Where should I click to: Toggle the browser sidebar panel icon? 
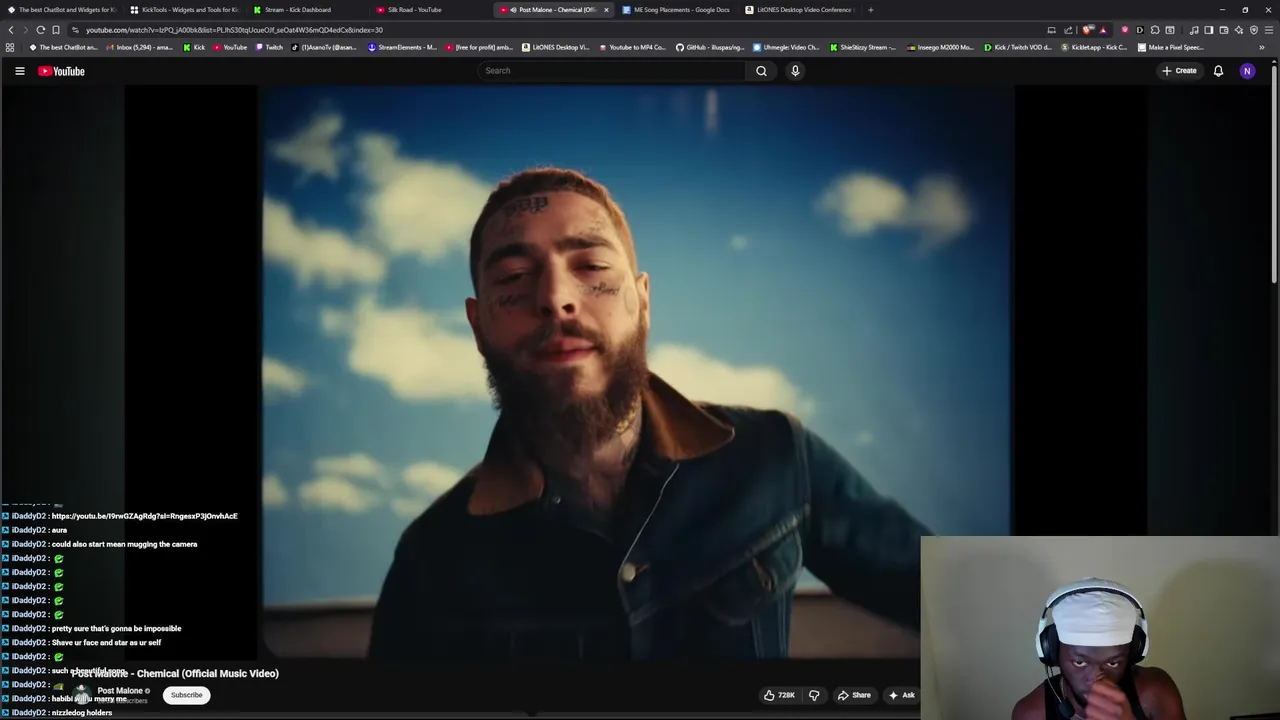[1209, 30]
